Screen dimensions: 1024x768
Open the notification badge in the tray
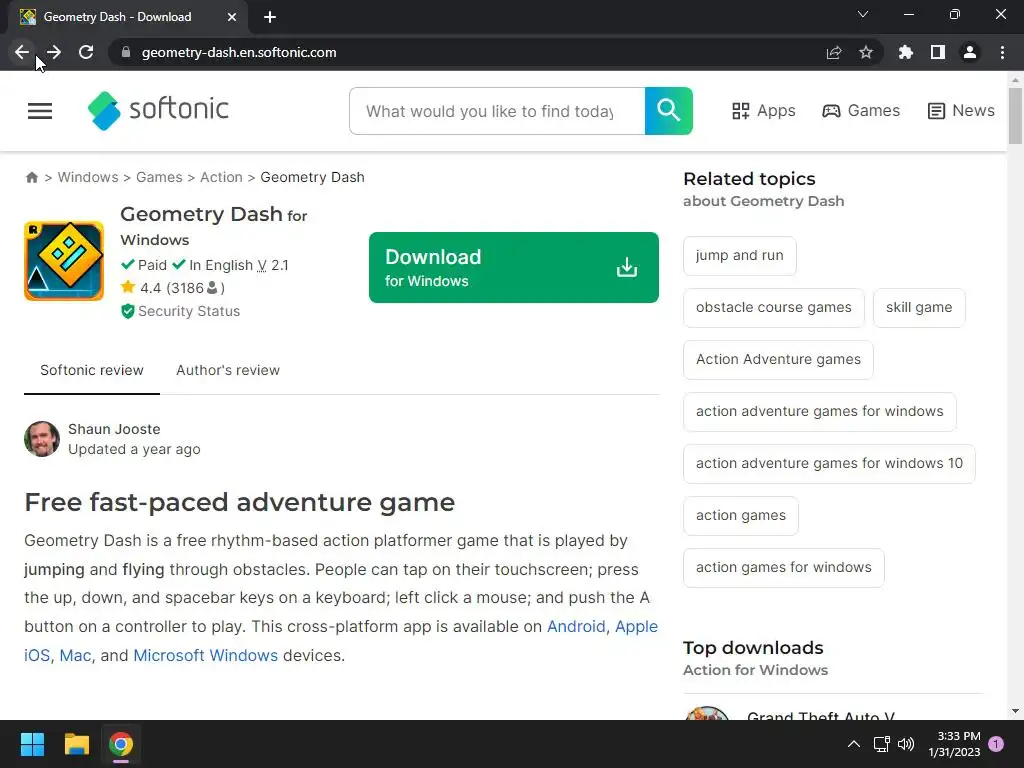coord(996,743)
